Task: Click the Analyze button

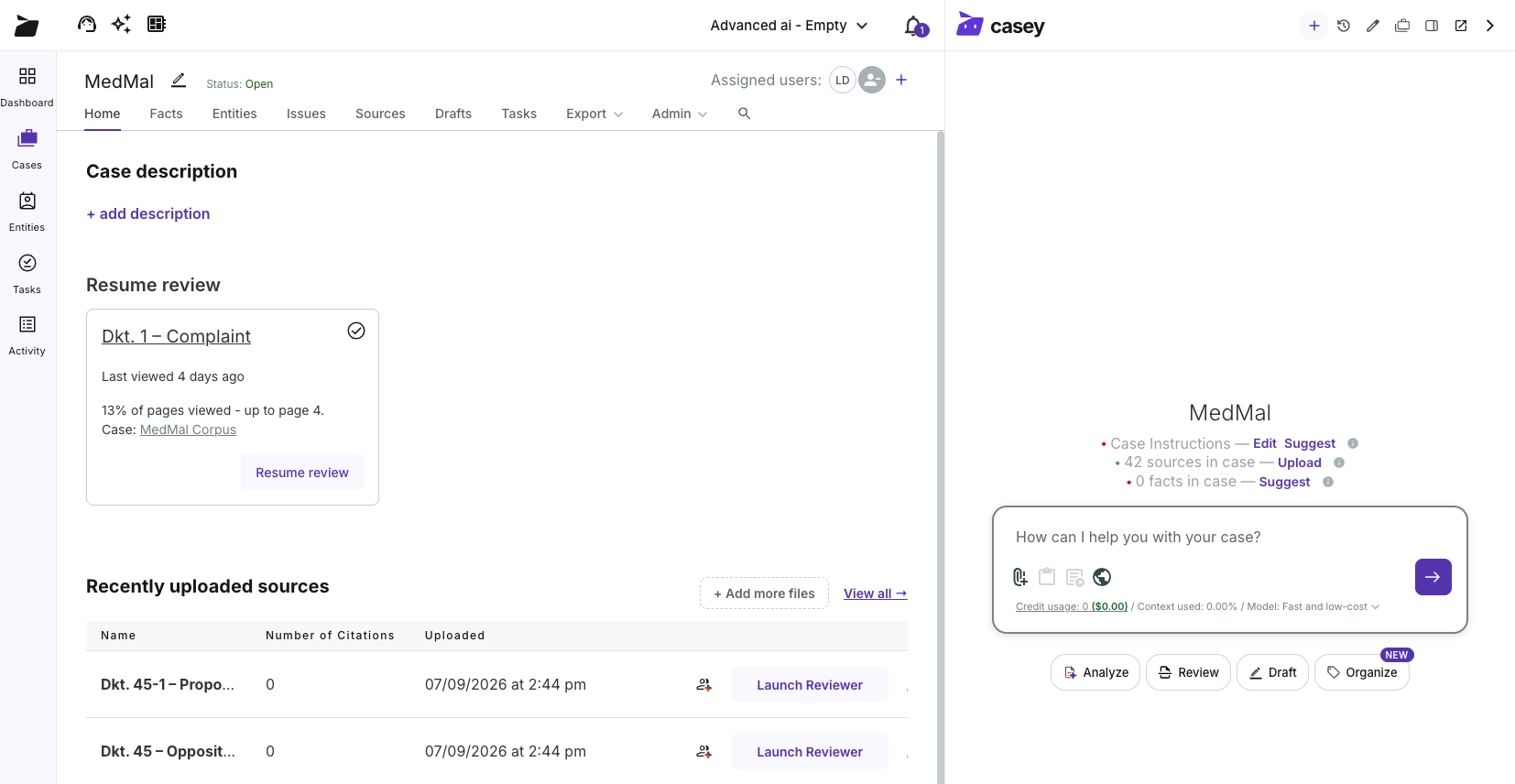Action: click(x=1095, y=672)
